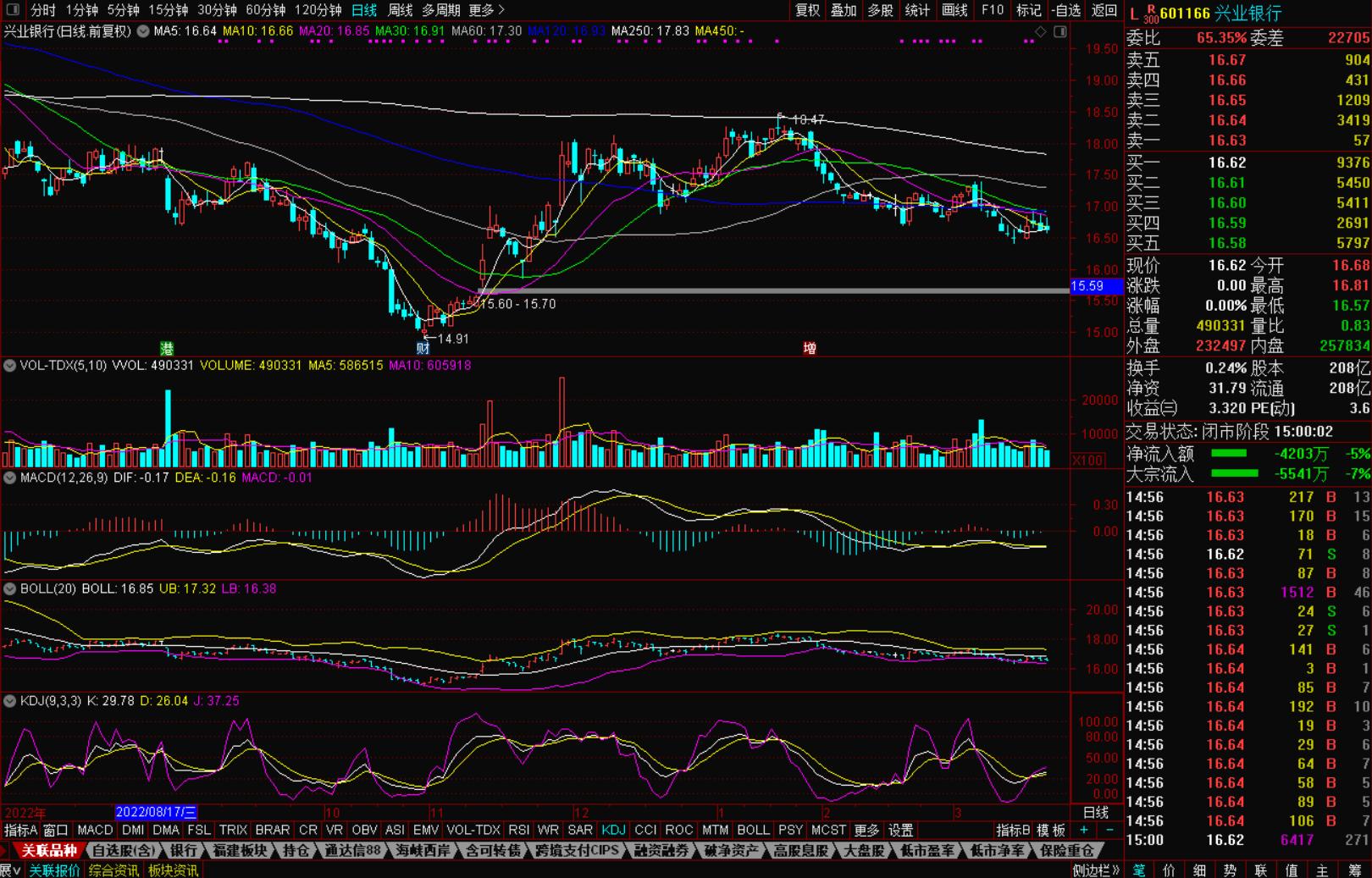Image resolution: width=1372 pixels, height=878 pixels.
Task: Open the 自选股(含) tab
Action: pyautogui.click(x=124, y=851)
